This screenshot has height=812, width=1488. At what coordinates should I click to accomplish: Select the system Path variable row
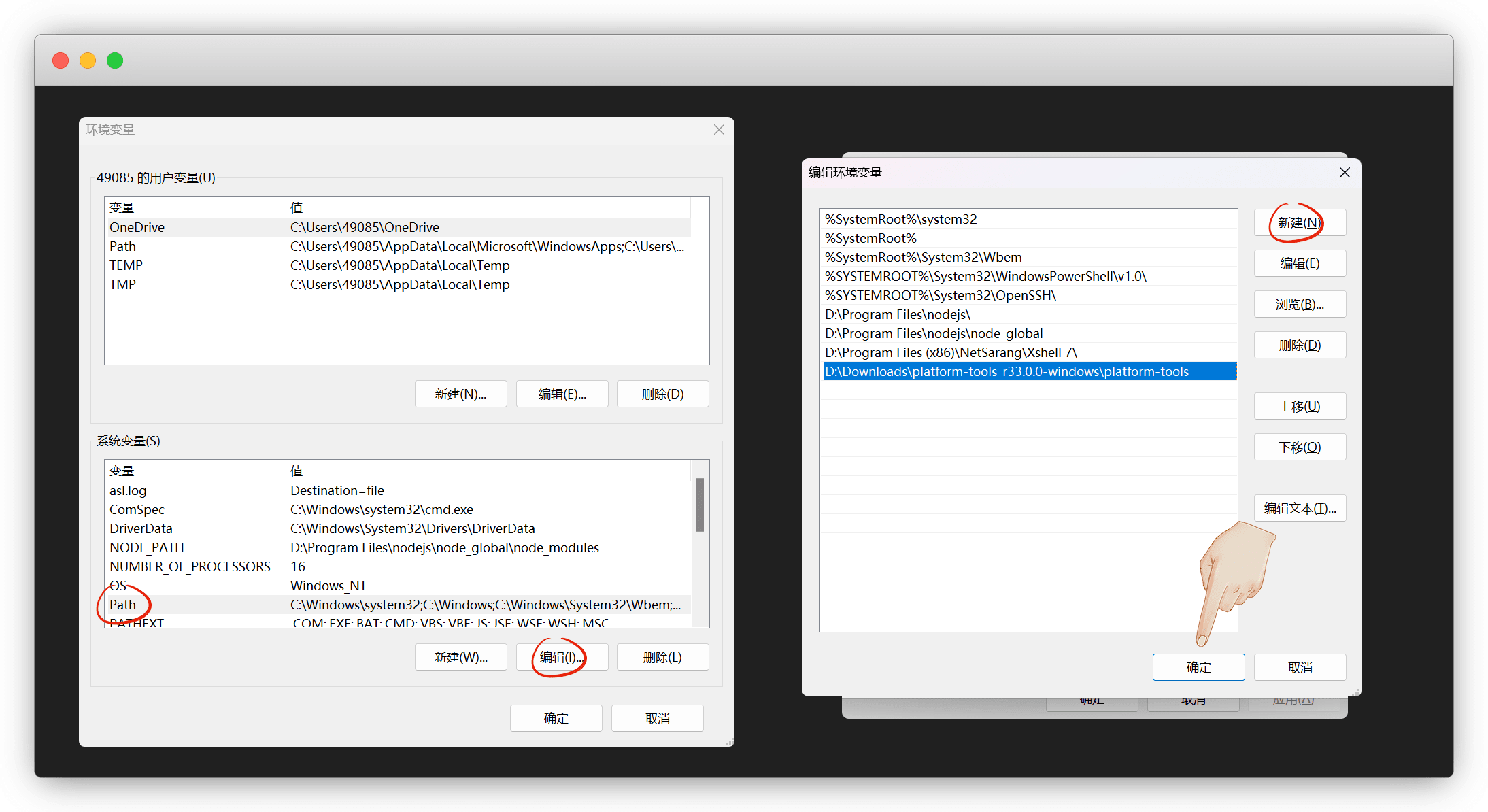[x=398, y=605]
